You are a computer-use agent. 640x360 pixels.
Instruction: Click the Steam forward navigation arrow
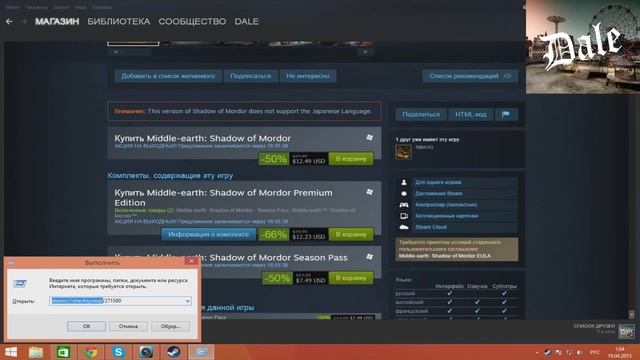click(x=24, y=21)
